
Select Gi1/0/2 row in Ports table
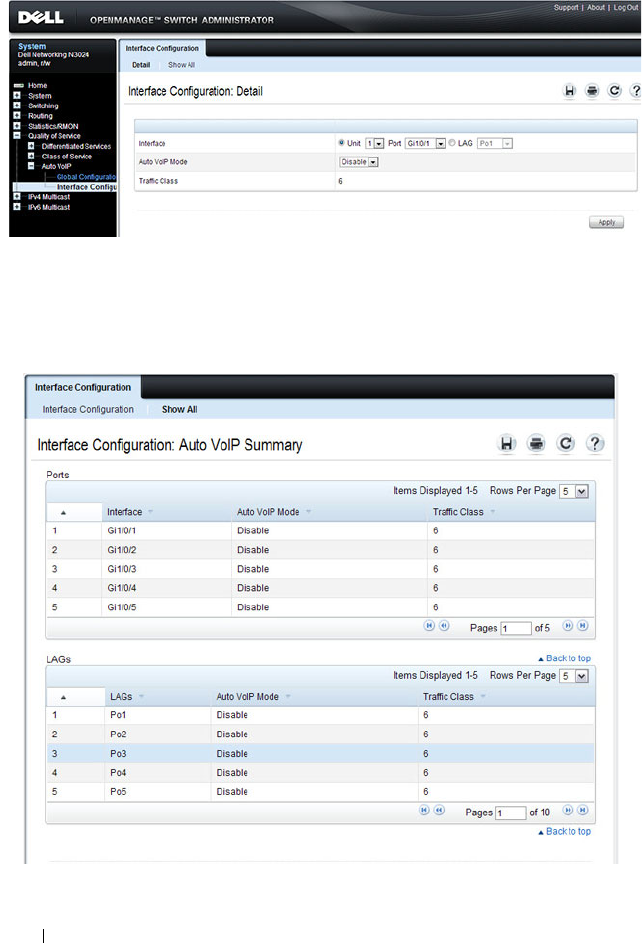[x=321, y=550]
